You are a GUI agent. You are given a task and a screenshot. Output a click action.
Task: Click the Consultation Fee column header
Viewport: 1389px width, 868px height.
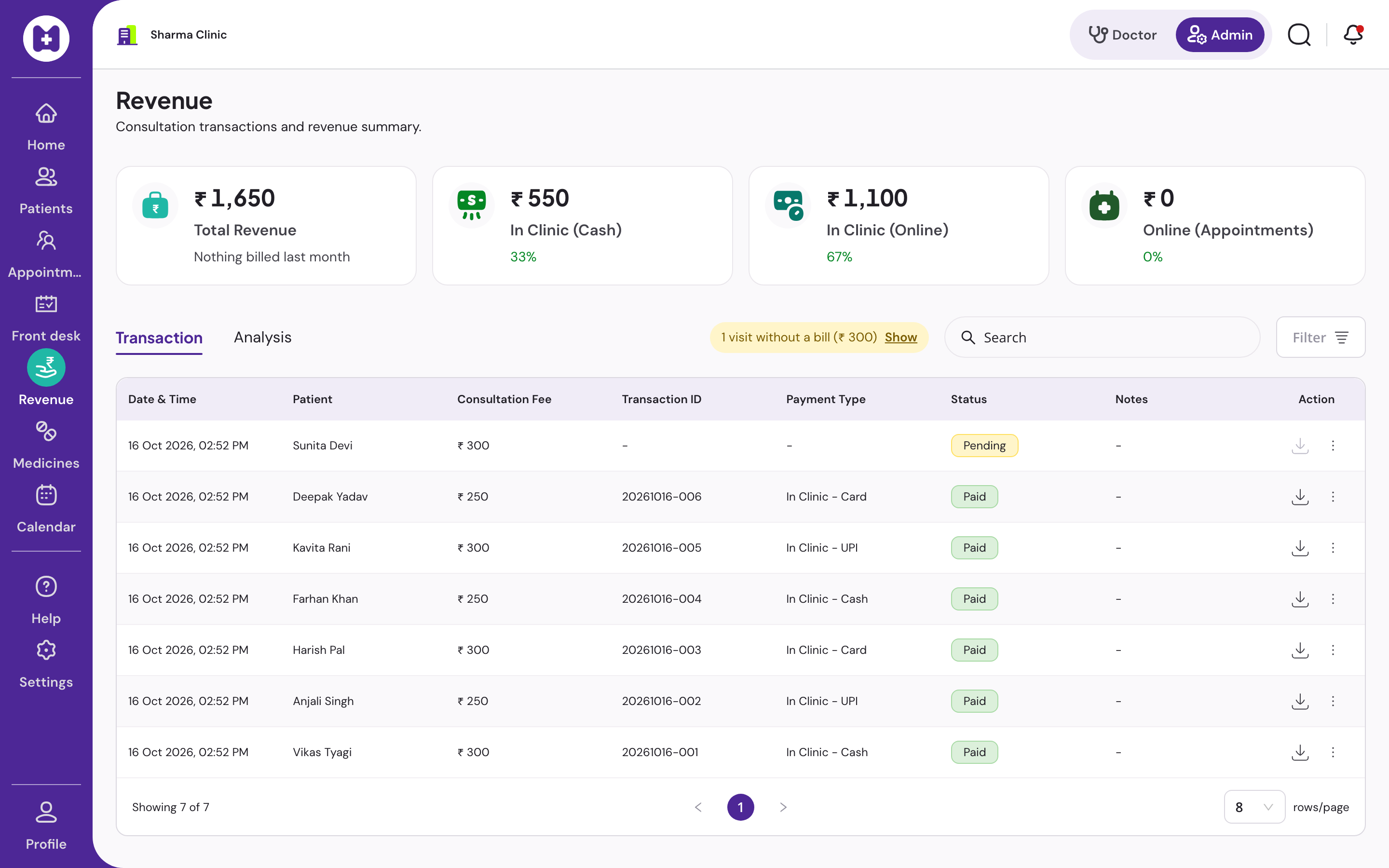point(504,399)
